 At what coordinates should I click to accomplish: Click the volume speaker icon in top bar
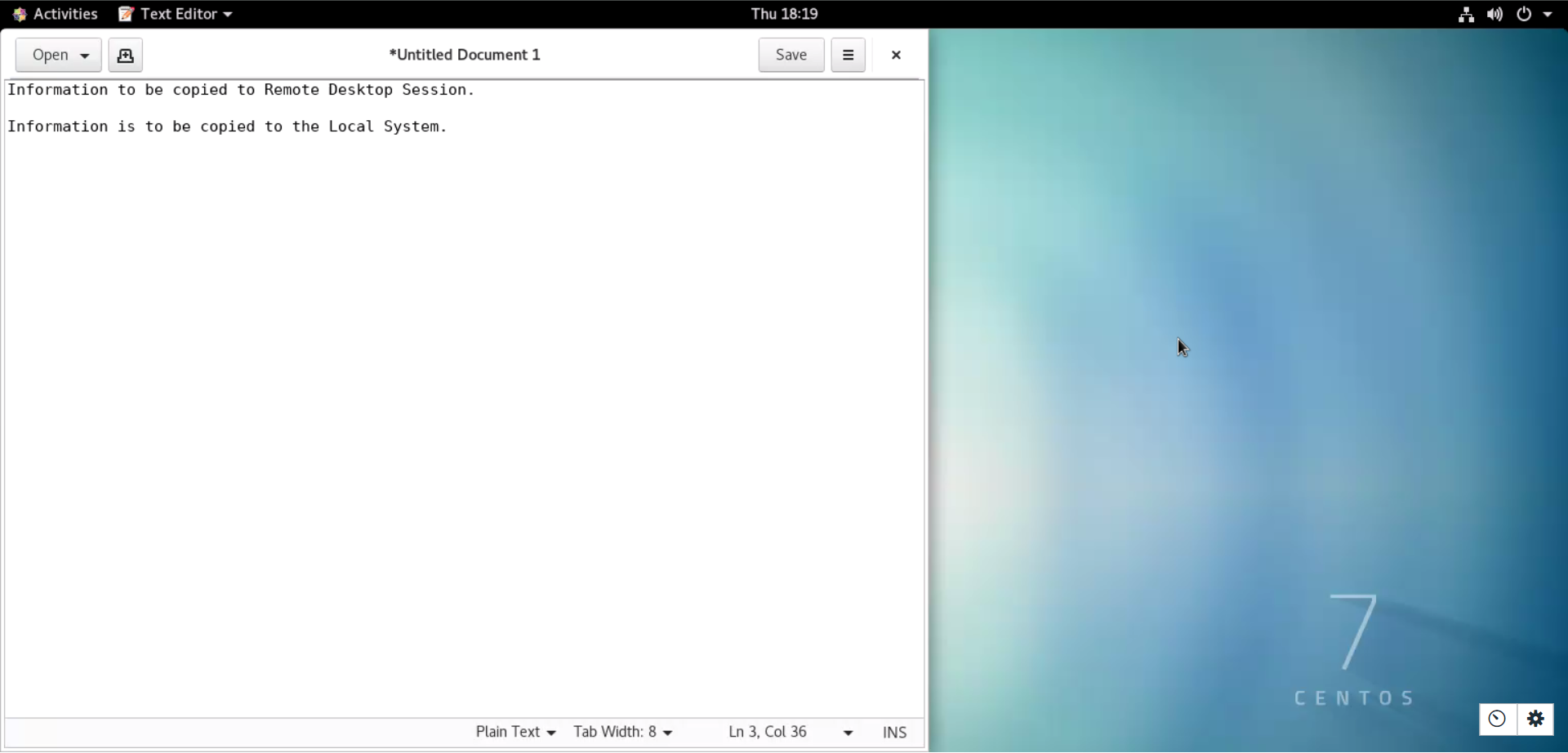point(1494,14)
